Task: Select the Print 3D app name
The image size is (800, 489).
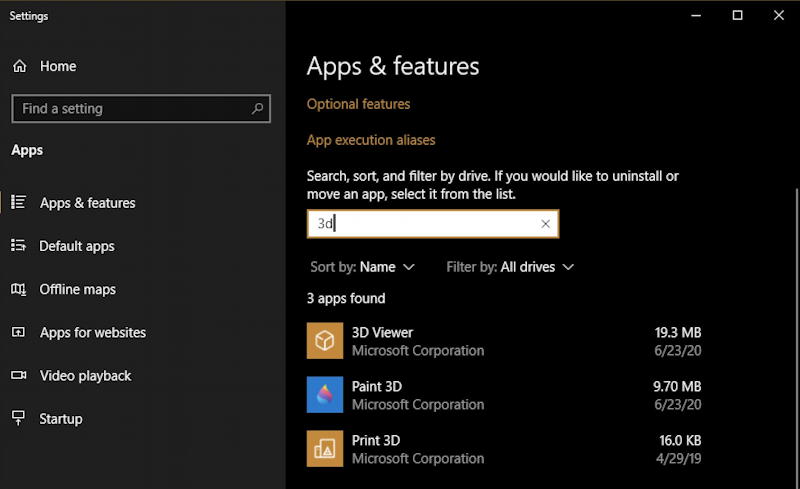Action: (376, 441)
